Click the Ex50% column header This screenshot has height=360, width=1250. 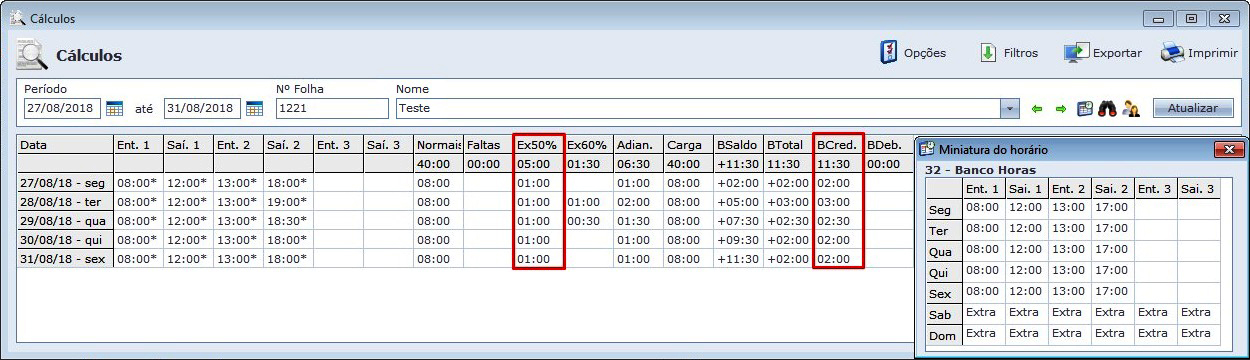(x=539, y=145)
